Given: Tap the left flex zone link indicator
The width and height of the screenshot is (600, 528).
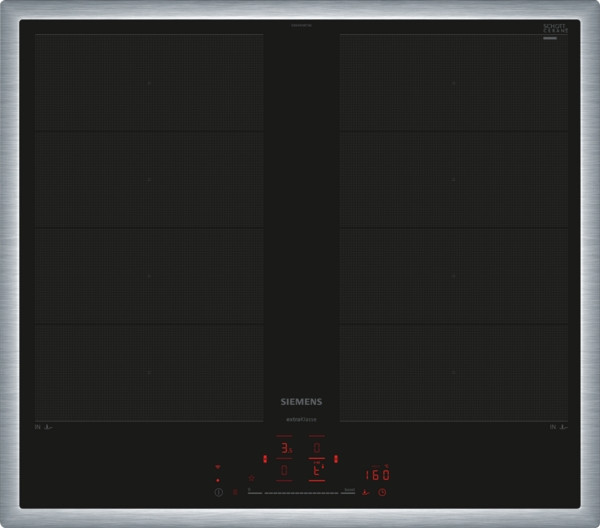Looking at the screenshot, I should pos(265,459).
